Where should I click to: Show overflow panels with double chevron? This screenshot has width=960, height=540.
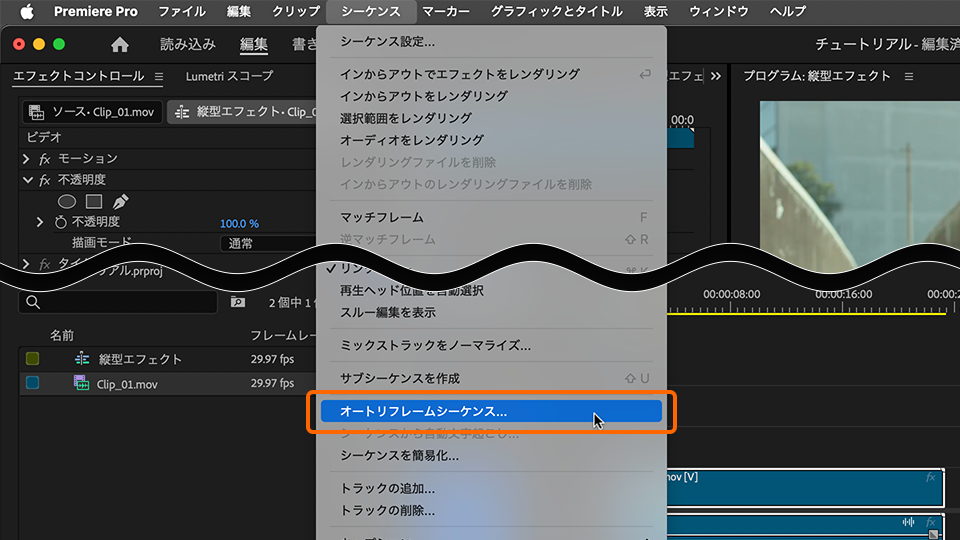tap(716, 77)
